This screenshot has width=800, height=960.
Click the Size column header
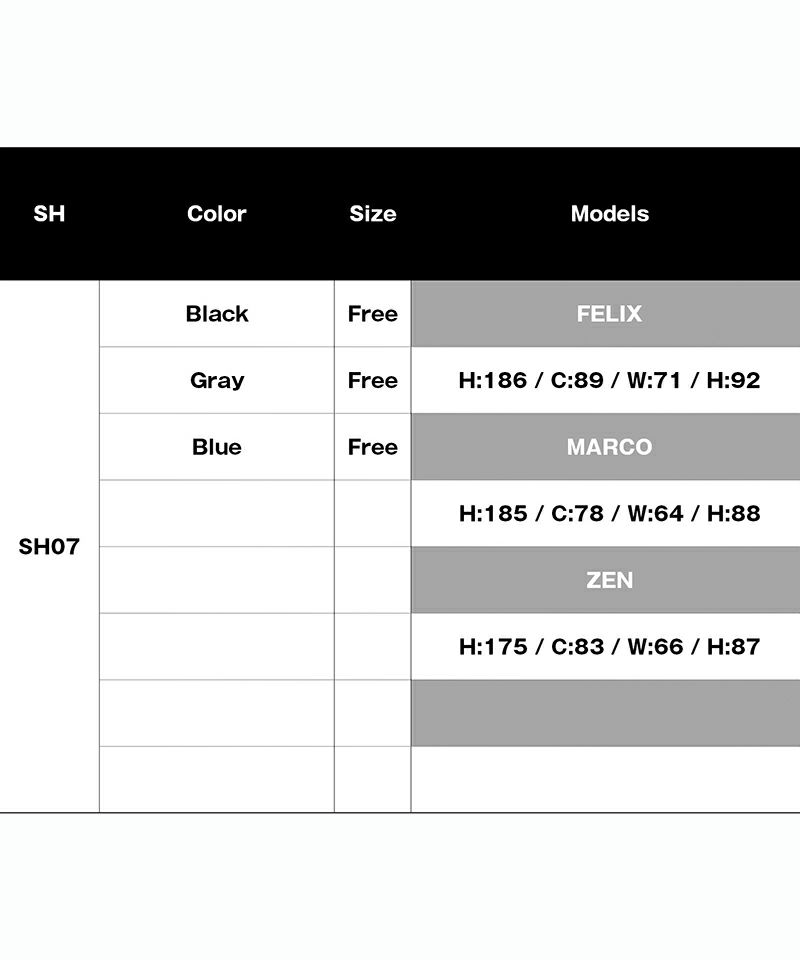[372, 214]
